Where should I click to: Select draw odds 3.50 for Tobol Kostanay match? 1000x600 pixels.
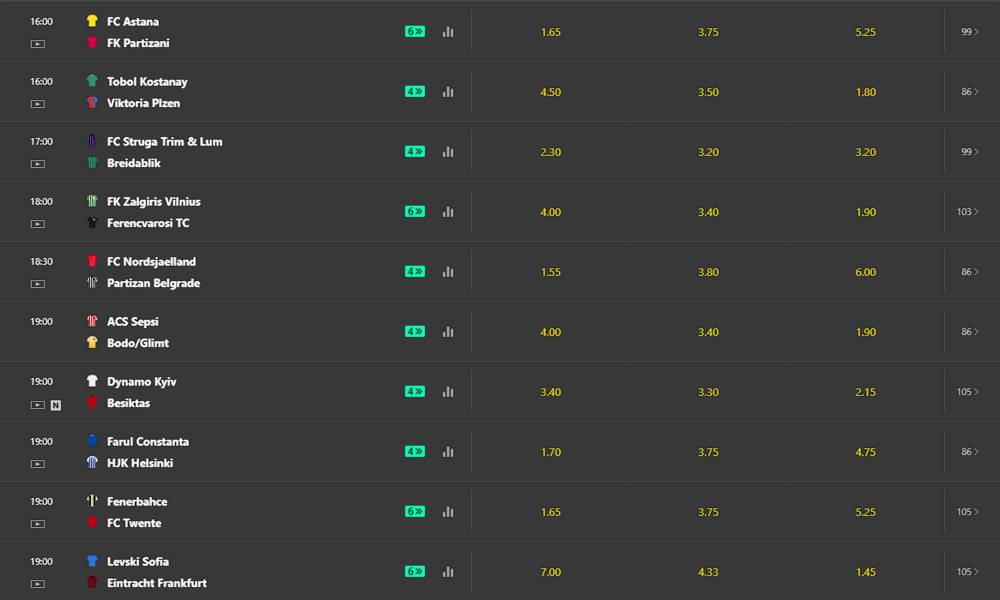point(708,92)
